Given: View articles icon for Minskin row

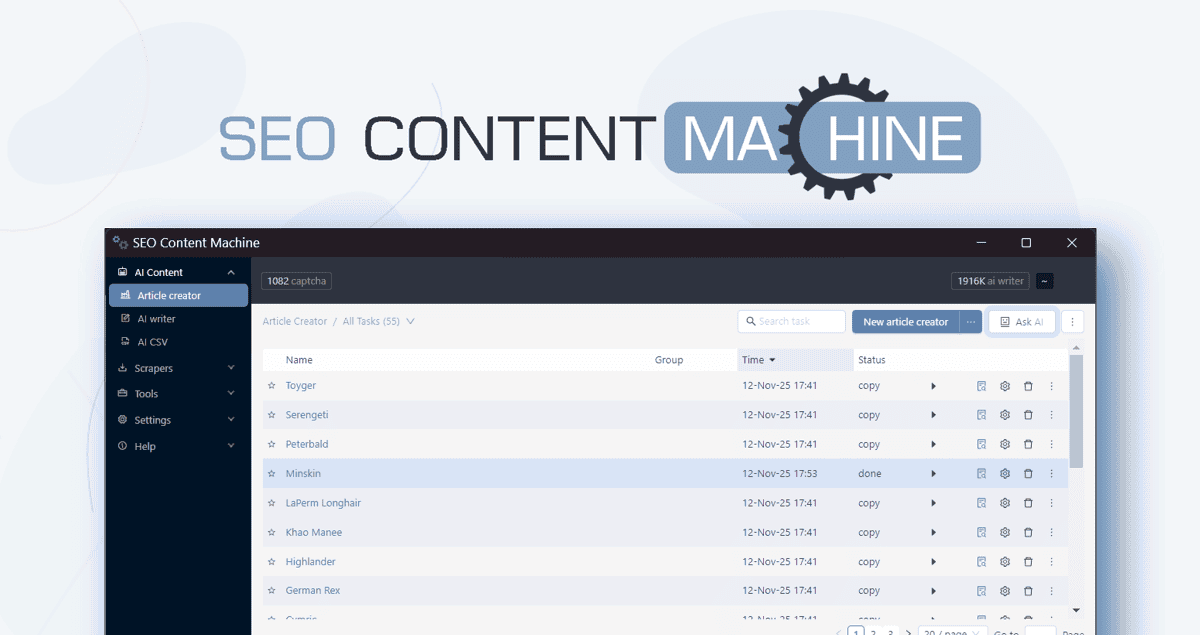Looking at the screenshot, I should (982, 474).
